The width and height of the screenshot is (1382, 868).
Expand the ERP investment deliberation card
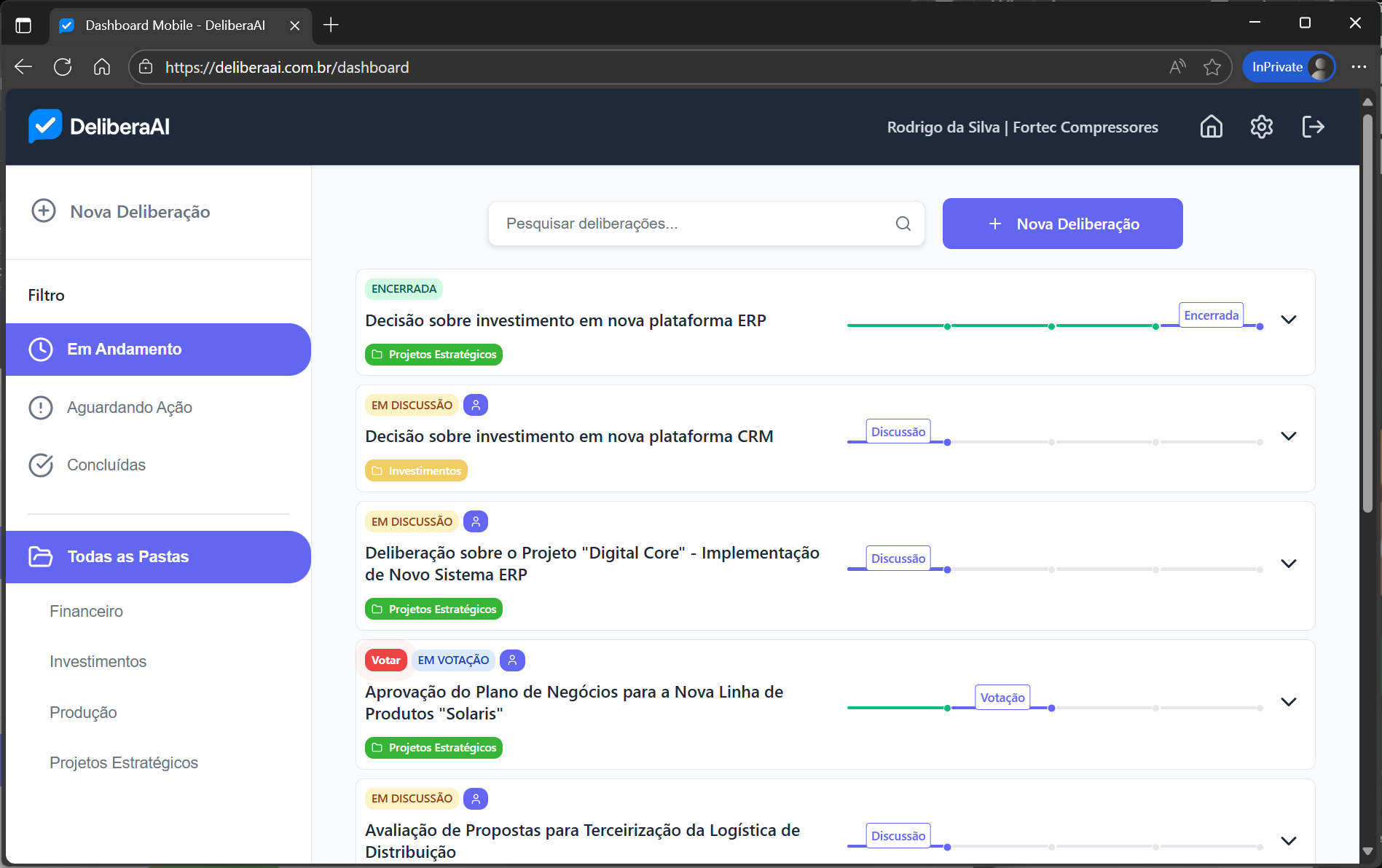point(1288,320)
